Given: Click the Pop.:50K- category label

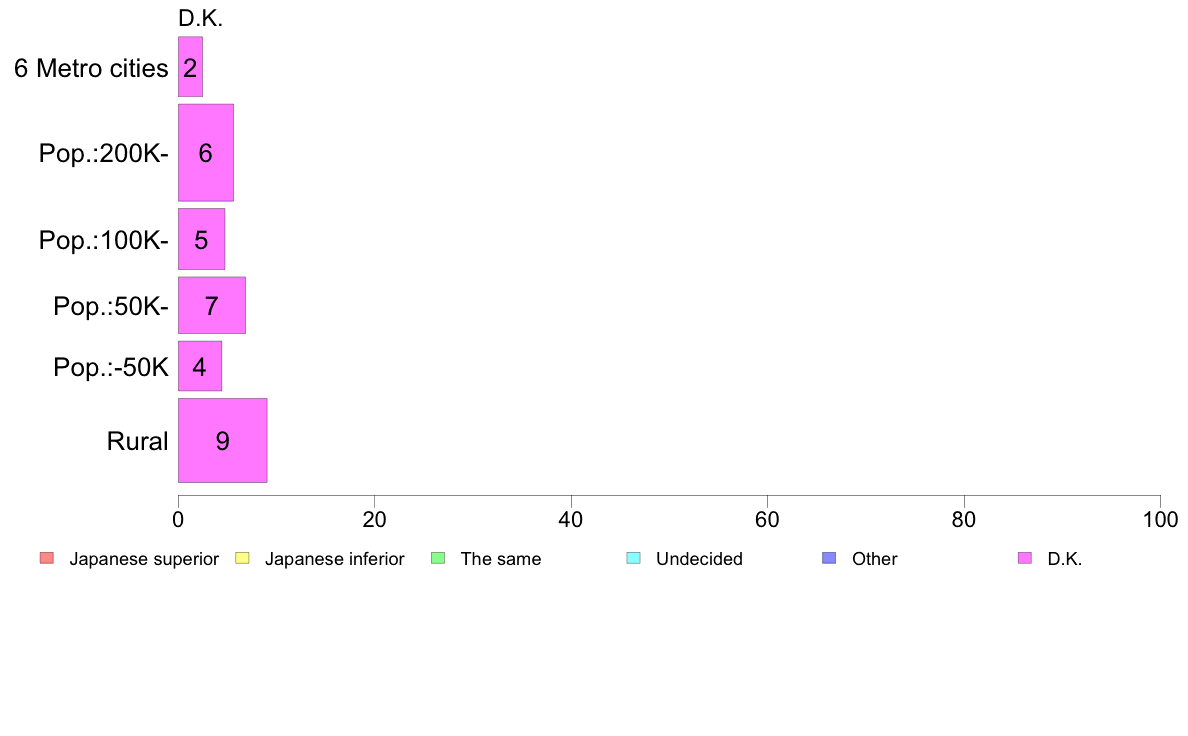Looking at the screenshot, I should 111,306.
